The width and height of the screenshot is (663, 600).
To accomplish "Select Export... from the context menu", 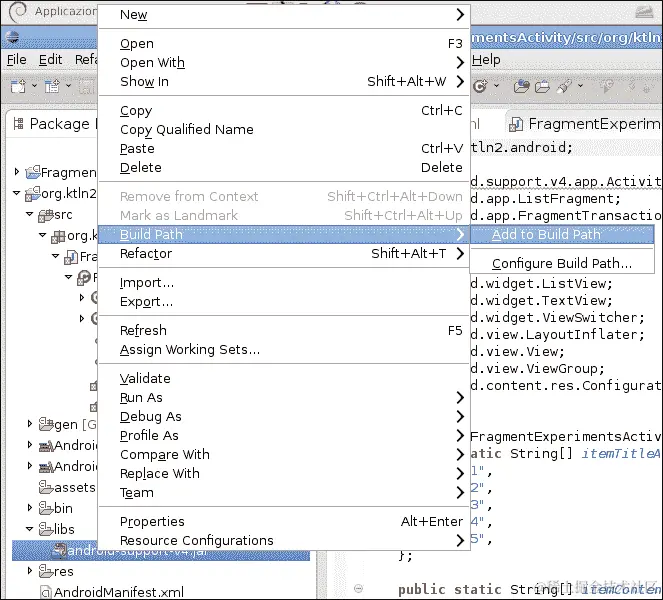I will tap(284, 301).
